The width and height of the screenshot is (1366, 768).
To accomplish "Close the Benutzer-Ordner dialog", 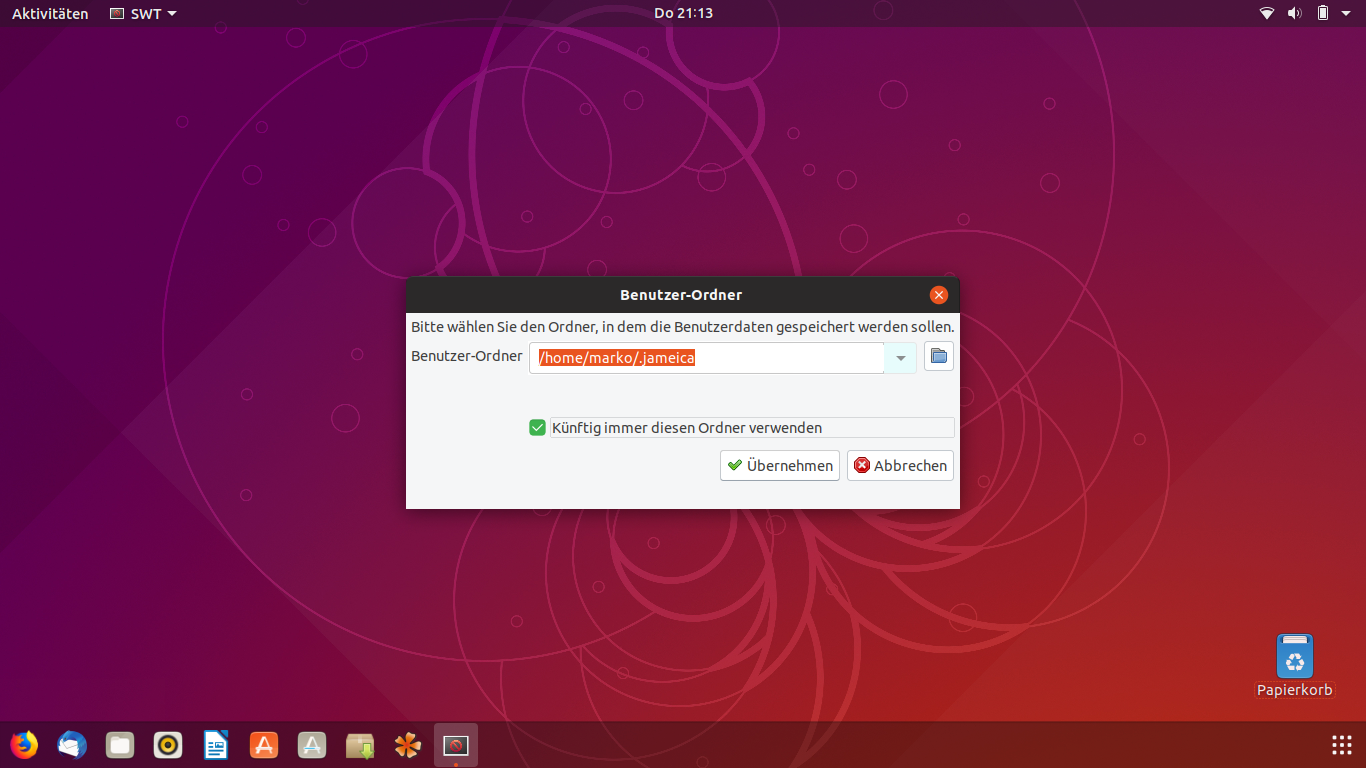I will click(938, 295).
